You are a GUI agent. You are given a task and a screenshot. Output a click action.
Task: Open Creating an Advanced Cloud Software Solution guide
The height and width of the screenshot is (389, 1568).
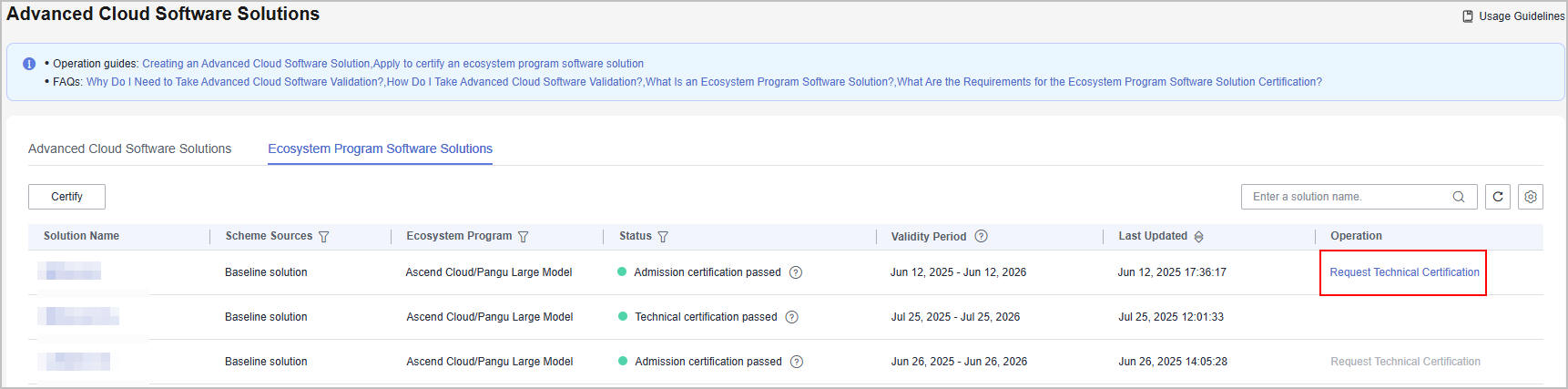point(256,64)
